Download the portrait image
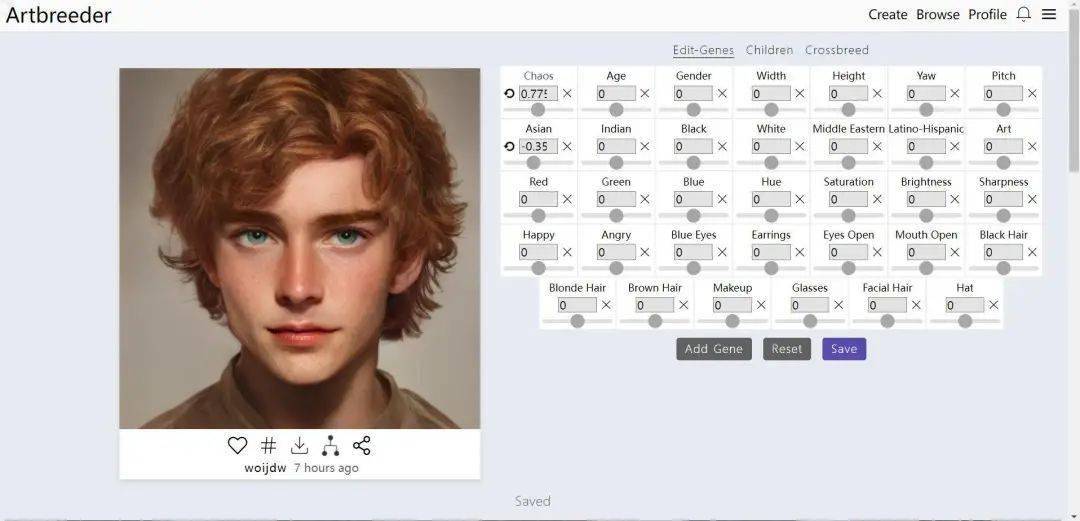The height and width of the screenshot is (521, 1080). point(299,446)
